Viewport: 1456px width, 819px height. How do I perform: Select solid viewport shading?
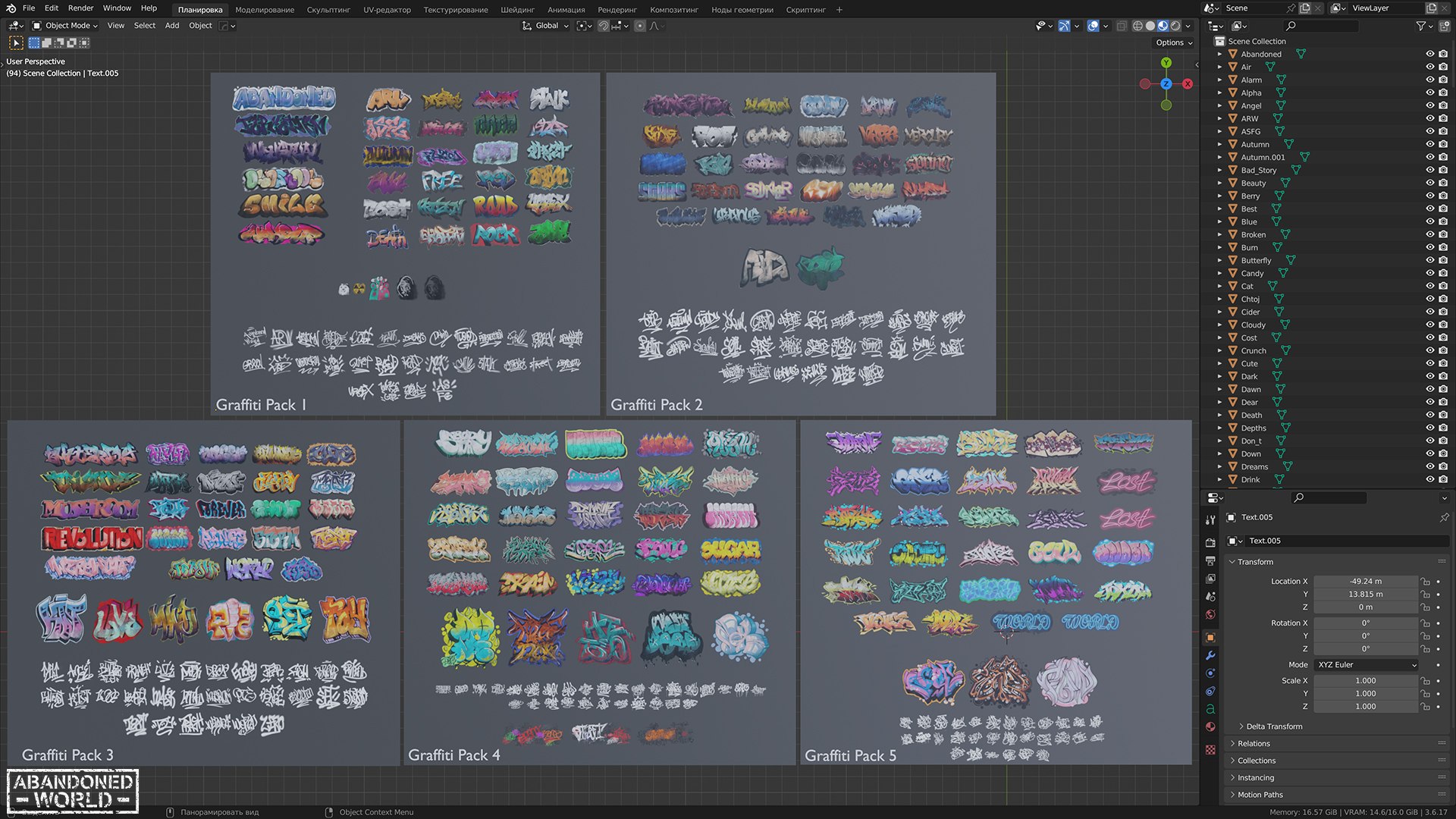coord(1150,26)
